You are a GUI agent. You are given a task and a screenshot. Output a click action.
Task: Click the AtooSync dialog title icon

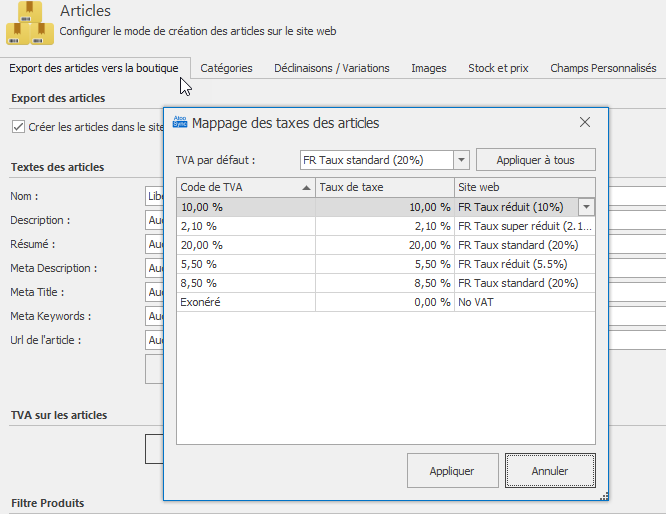click(x=180, y=122)
